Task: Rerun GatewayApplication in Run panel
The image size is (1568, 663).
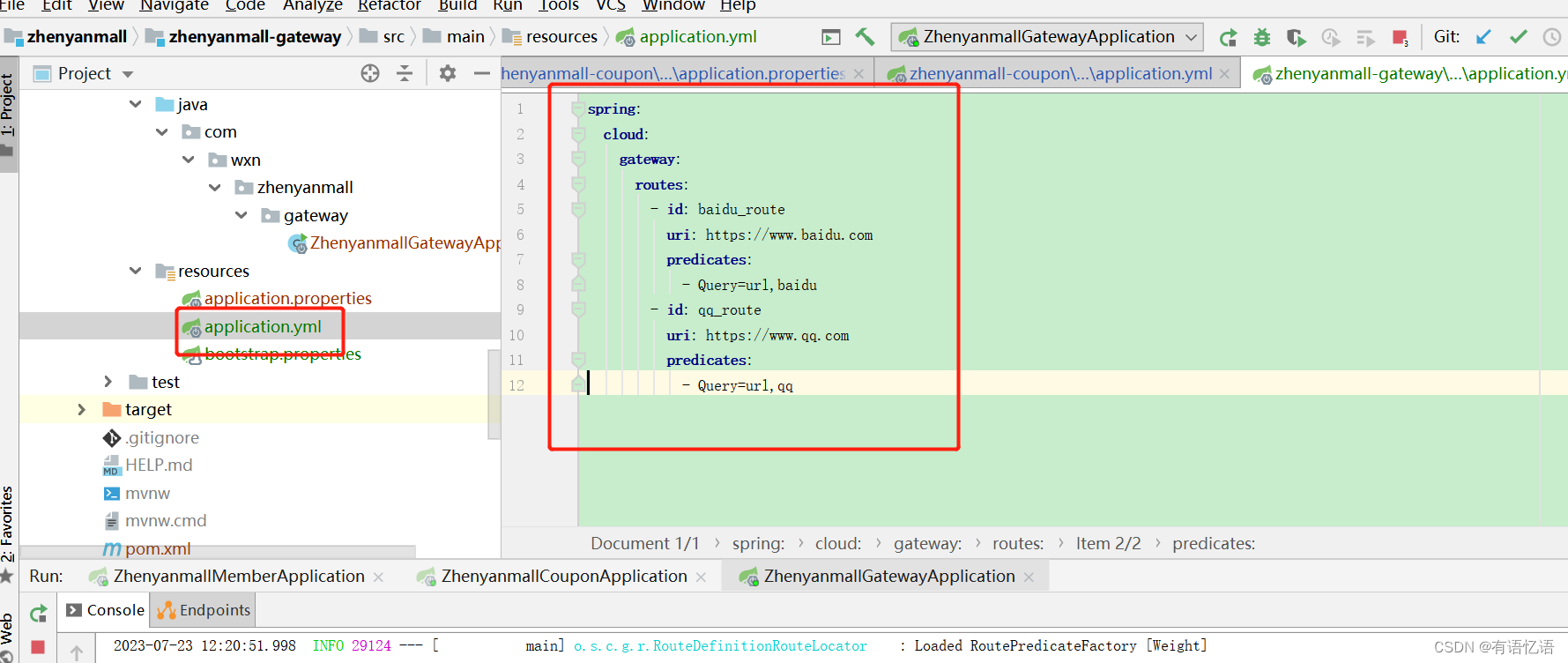Action: [38, 614]
